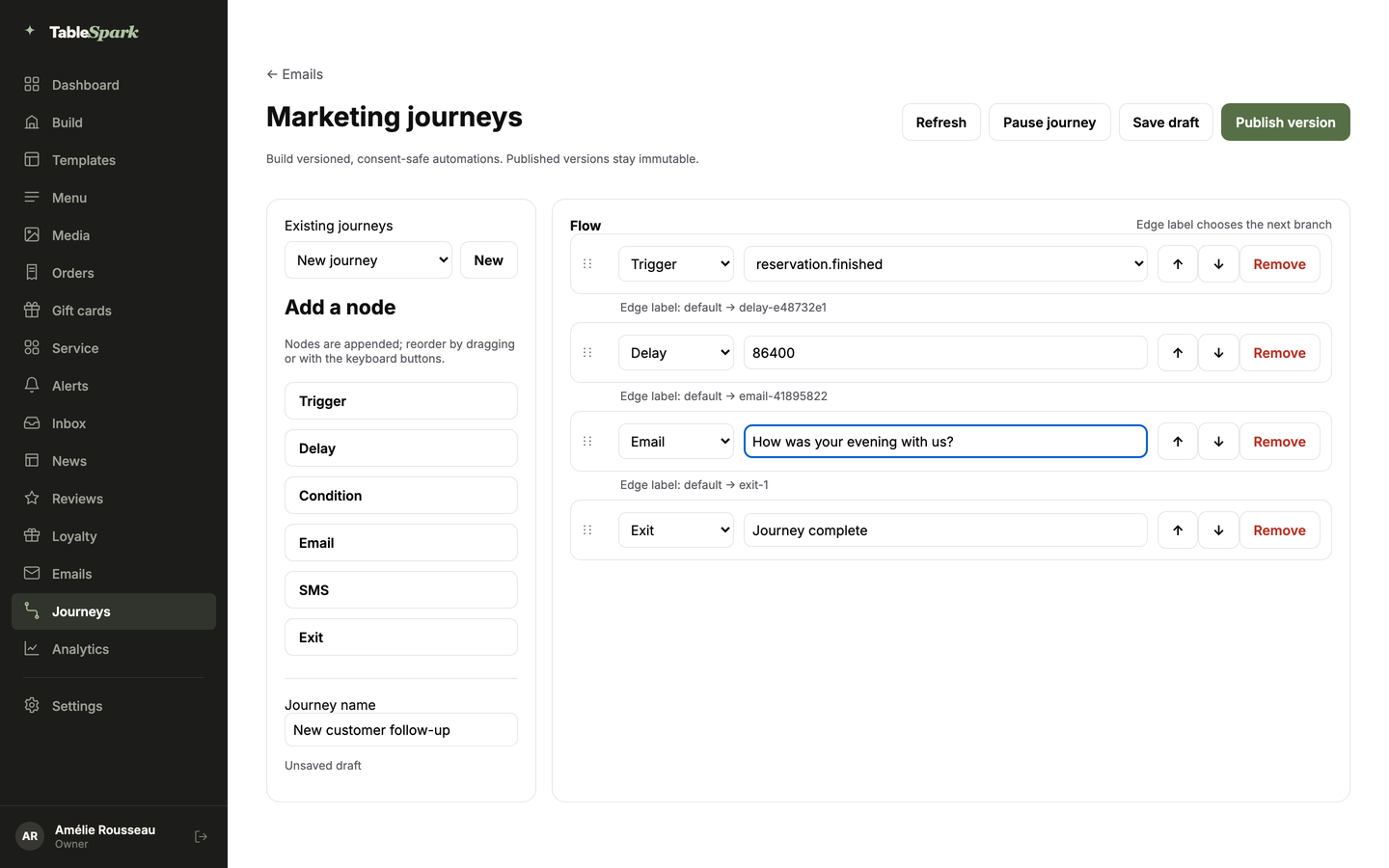Move the Exit node up

(x=1178, y=530)
